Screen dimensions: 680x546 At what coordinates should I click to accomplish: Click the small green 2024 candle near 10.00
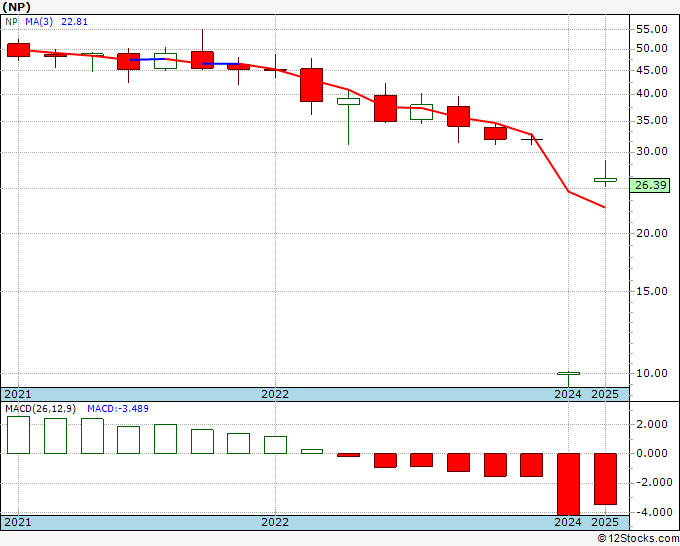[569, 373]
